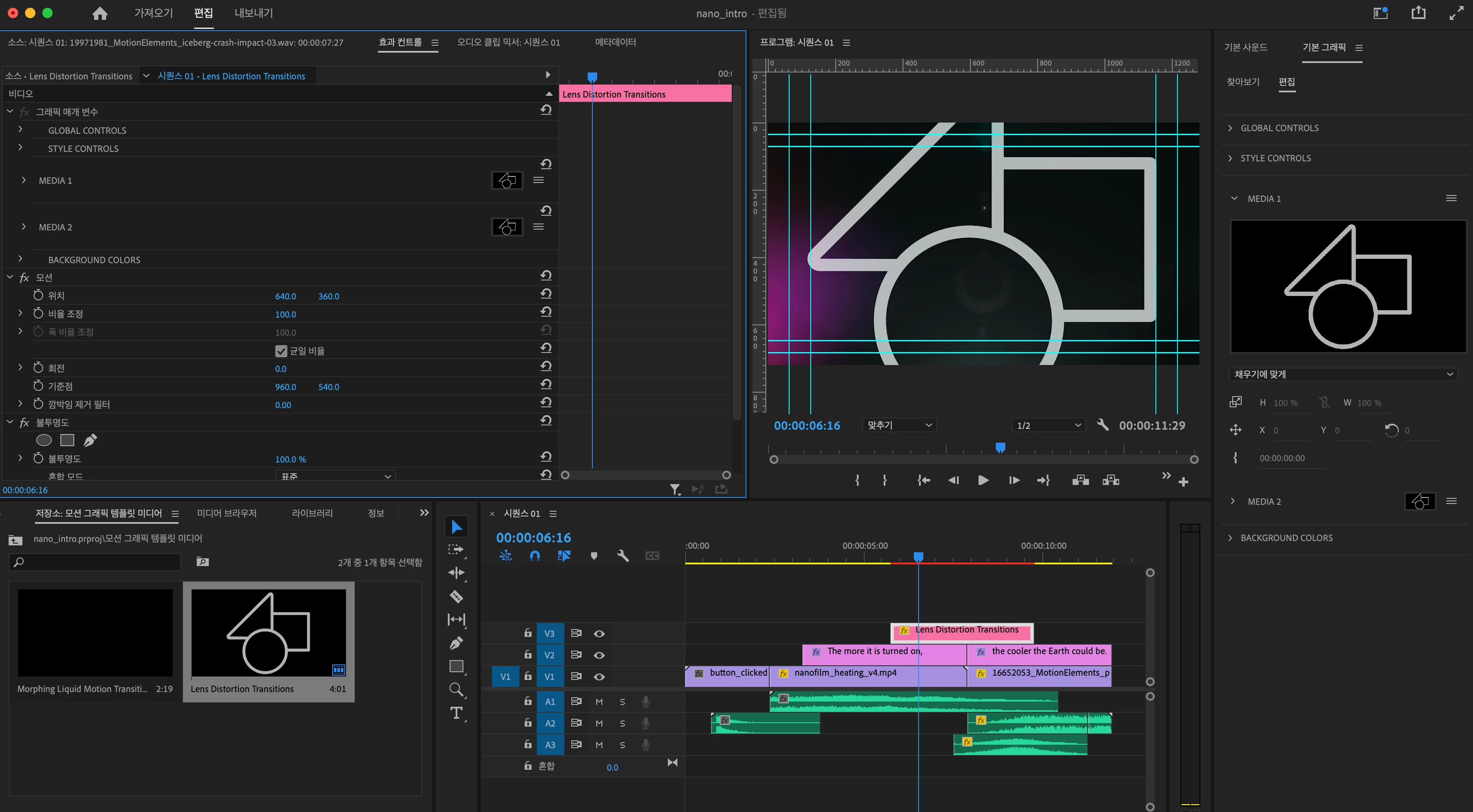This screenshot has height=812, width=1473.
Task: Click the Home icon in the top bar
Action: pyautogui.click(x=100, y=13)
